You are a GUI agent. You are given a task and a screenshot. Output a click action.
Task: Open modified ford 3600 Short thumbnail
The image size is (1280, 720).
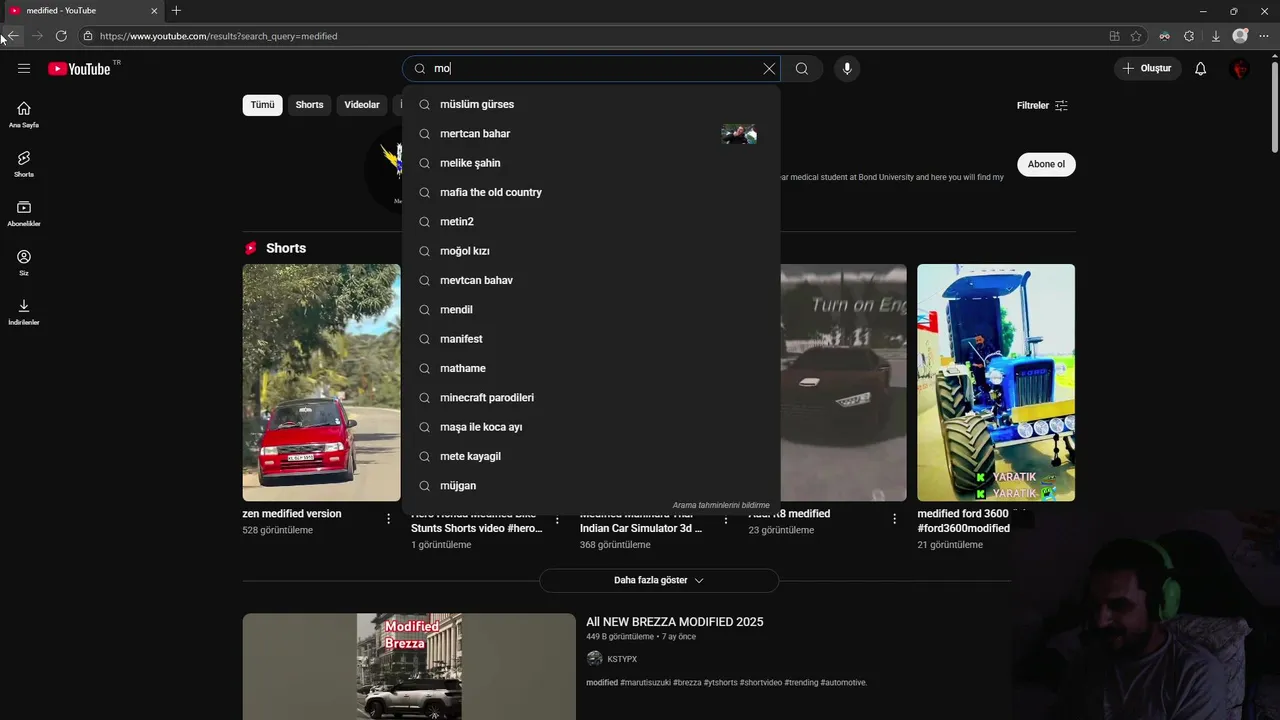point(996,382)
